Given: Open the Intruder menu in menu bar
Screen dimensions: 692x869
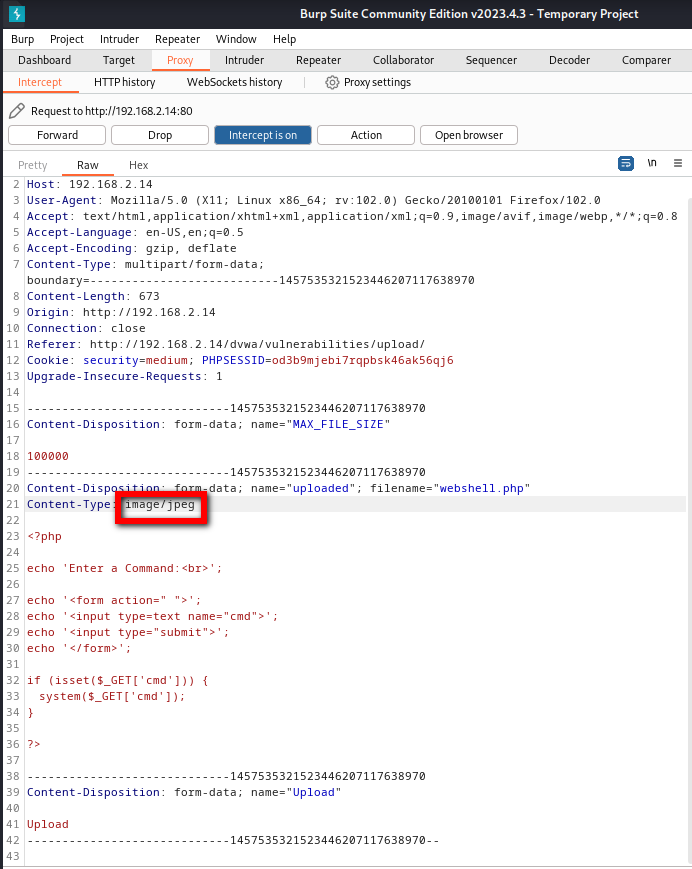Looking at the screenshot, I should coord(119,39).
